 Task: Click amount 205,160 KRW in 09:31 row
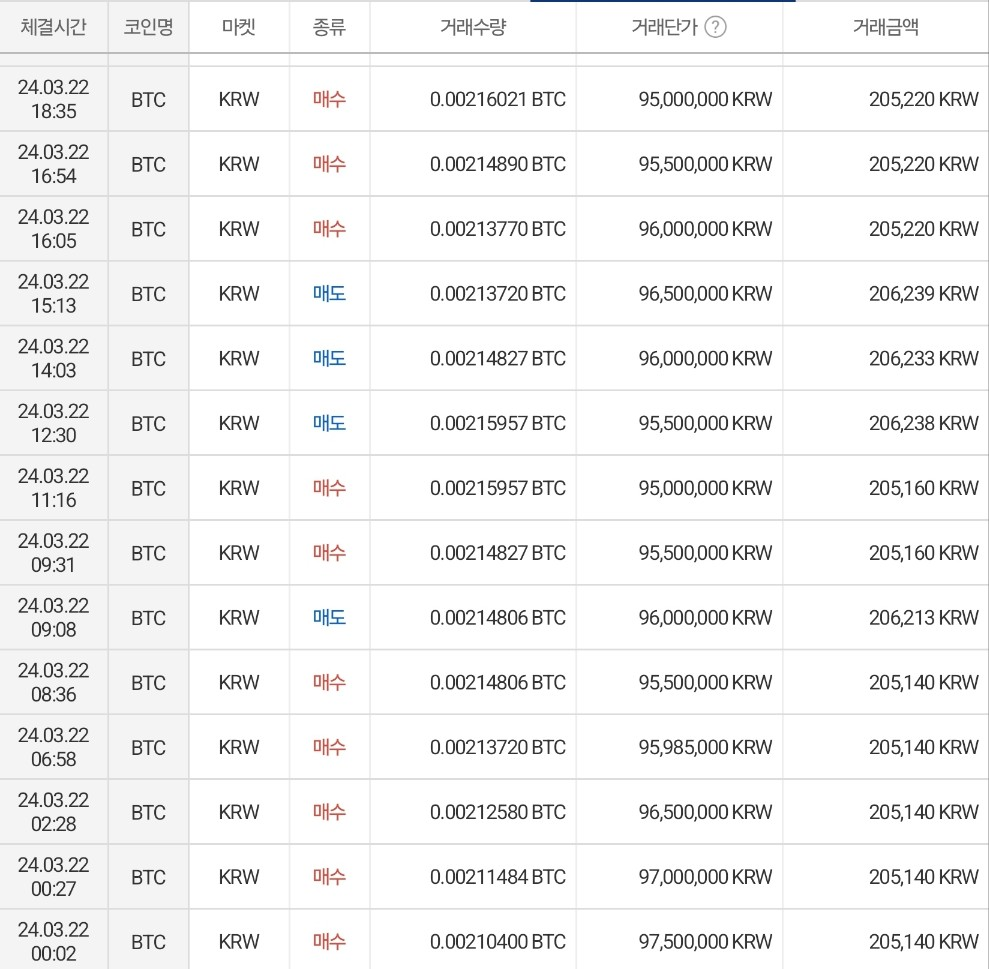(x=924, y=553)
